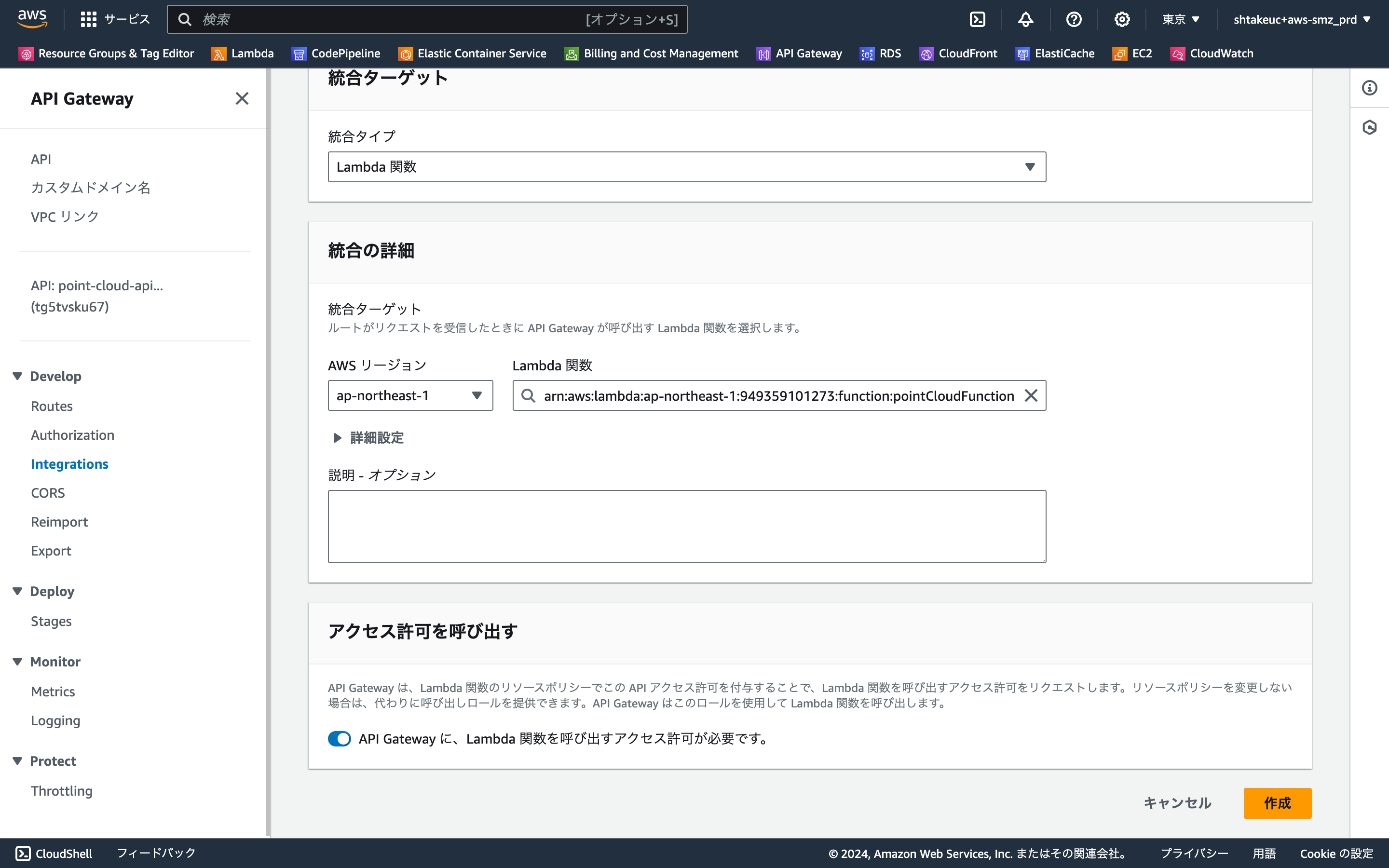The height and width of the screenshot is (868, 1389).
Task: Click the magnifier icon in the top search bar
Action: coord(185,19)
